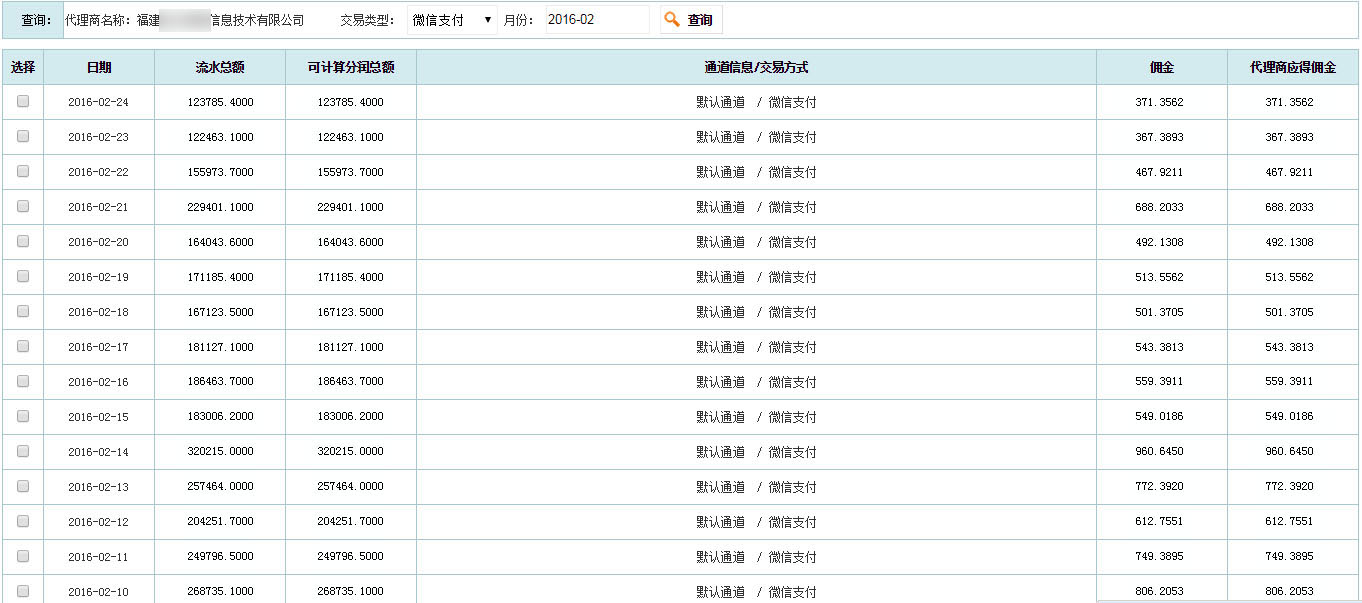
Task: Click the 查询 search button
Action: click(691, 20)
